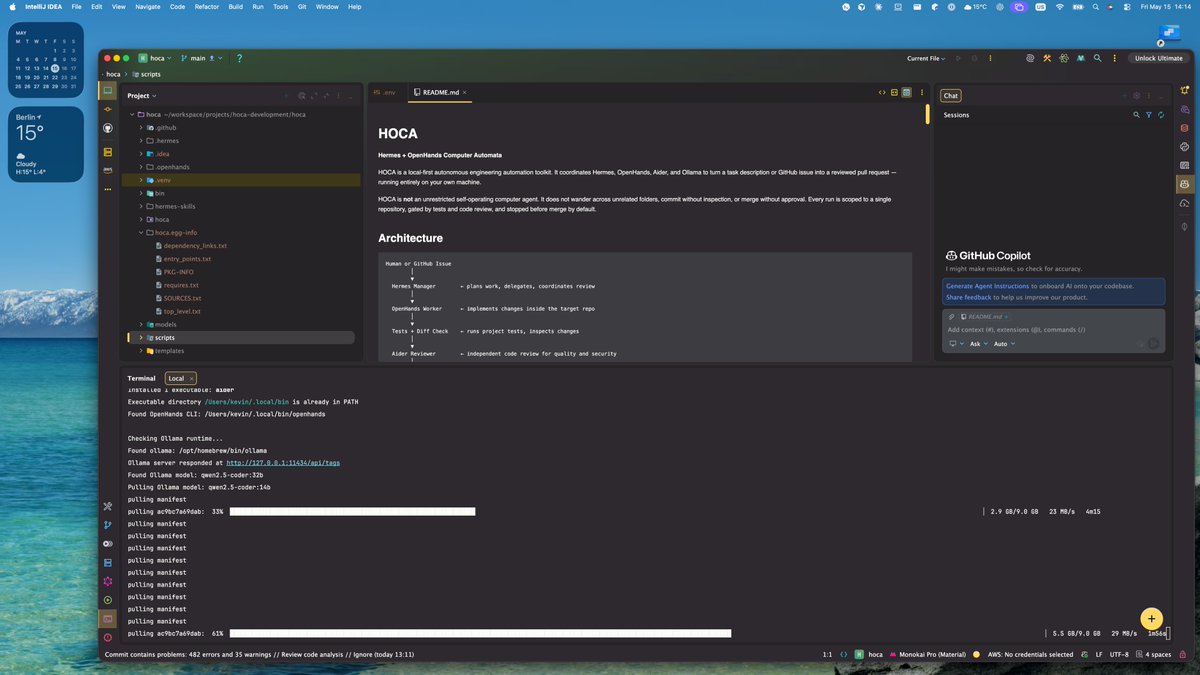Open the Git branch tool window icon
Image resolution: width=1200 pixels, height=675 pixels.
tap(108, 524)
